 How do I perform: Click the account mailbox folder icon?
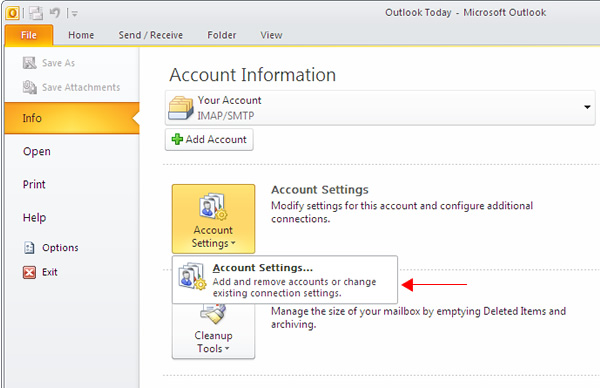181,108
